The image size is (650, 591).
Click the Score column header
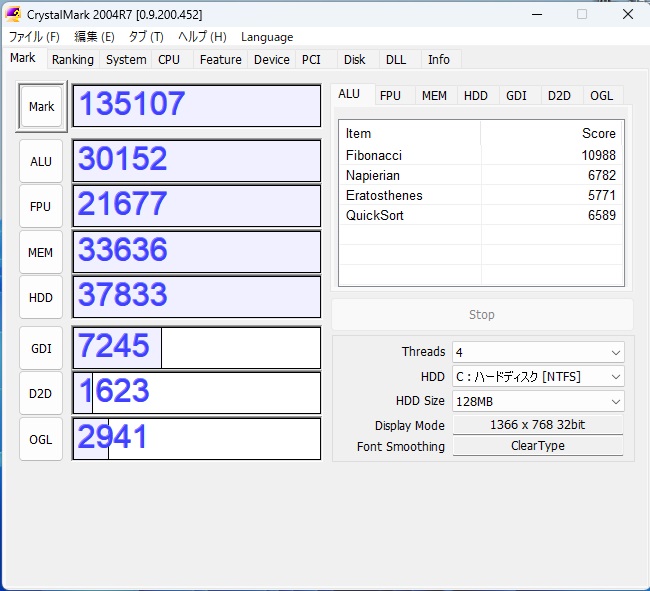(551, 133)
